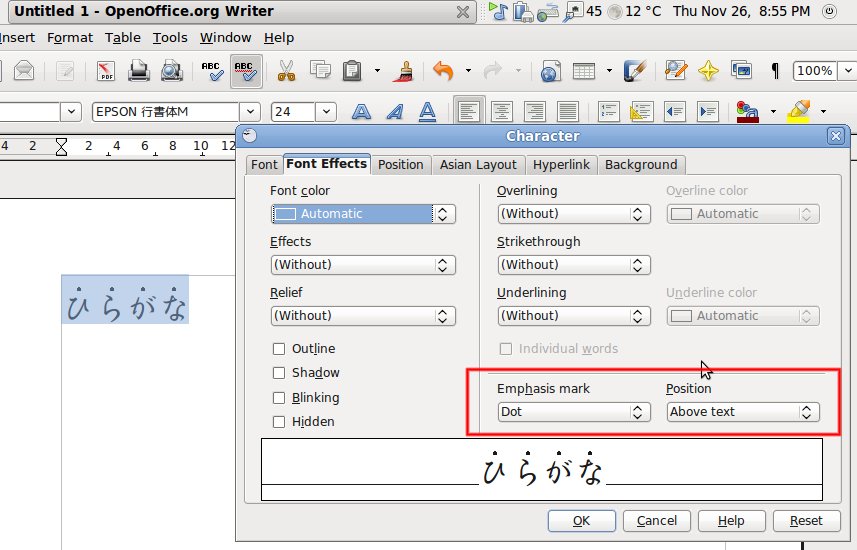
Task: Open the Tools menu
Action: [x=170, y=38]
